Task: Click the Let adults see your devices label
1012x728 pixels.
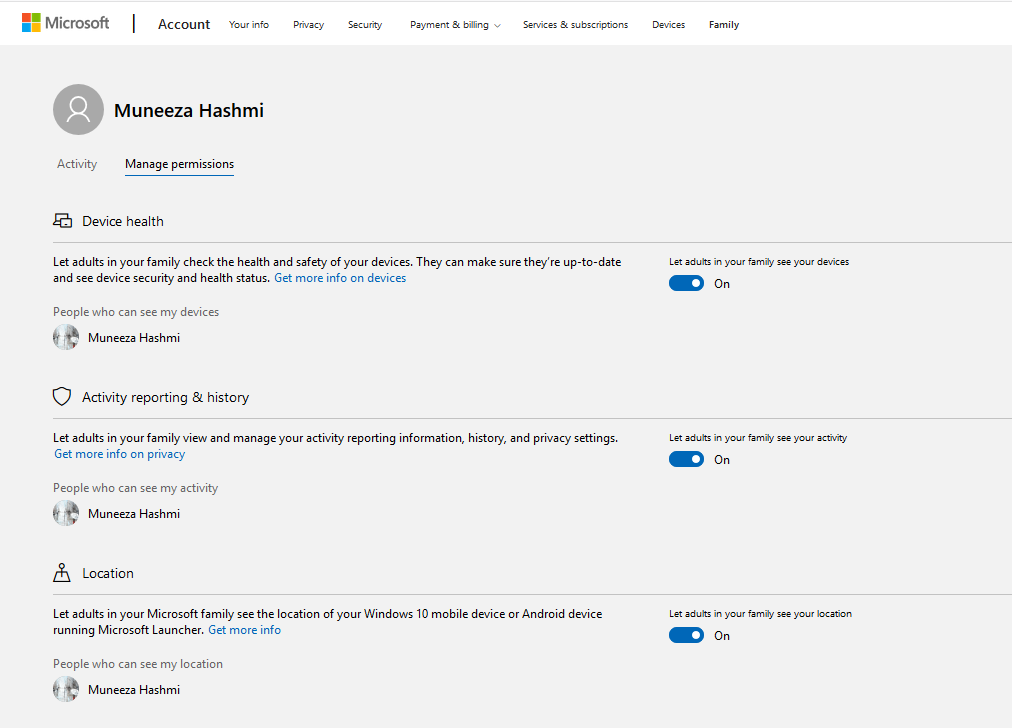Action: point(759,261)
